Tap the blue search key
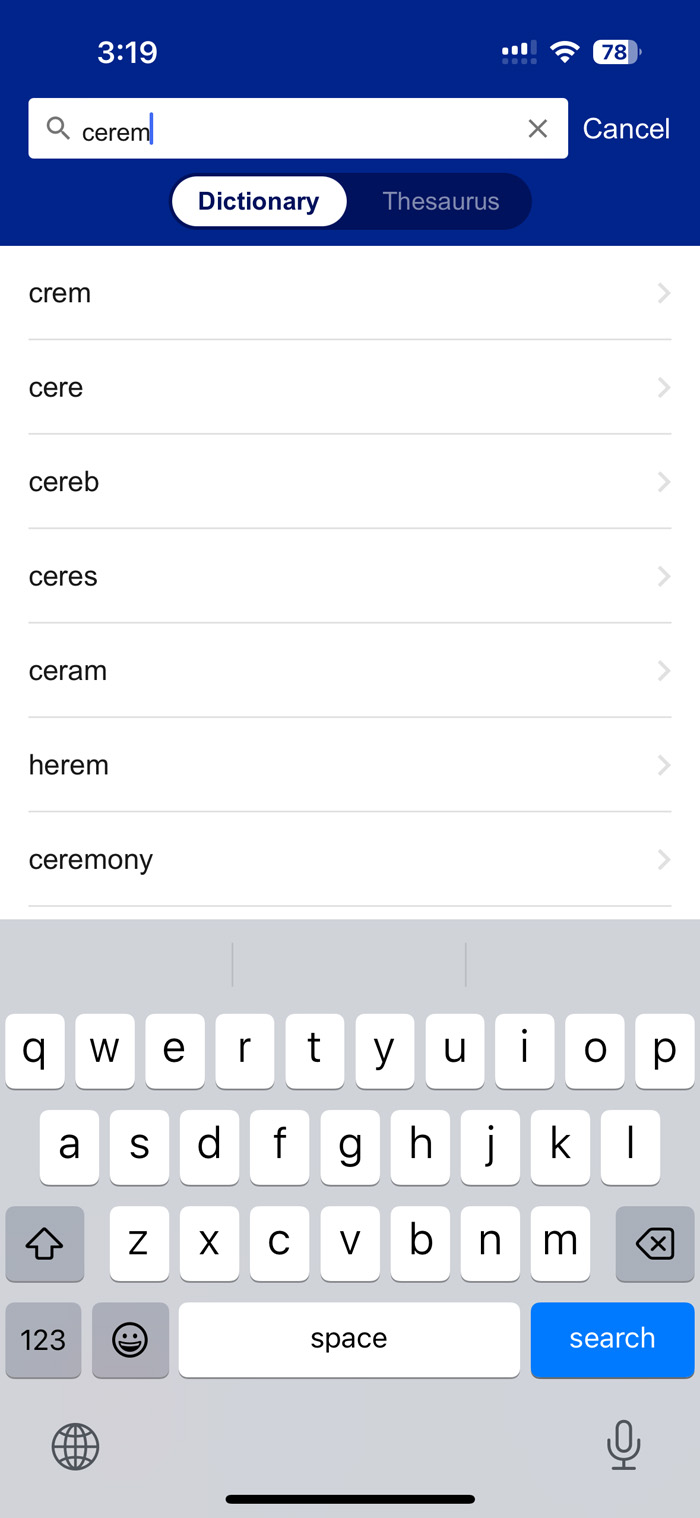This screenshot has width=700, height=1518. pos(612,1340)
